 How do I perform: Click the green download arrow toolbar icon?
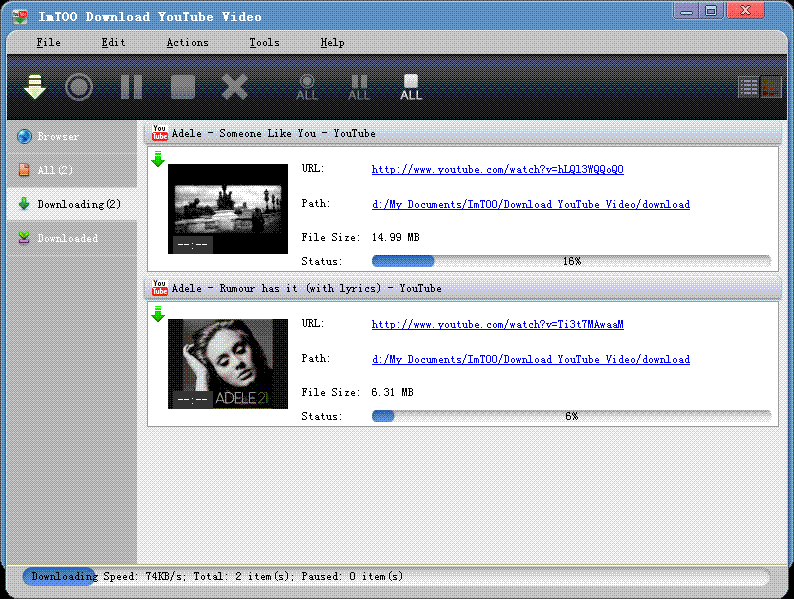pyautogui.click(x=34, y=87)
